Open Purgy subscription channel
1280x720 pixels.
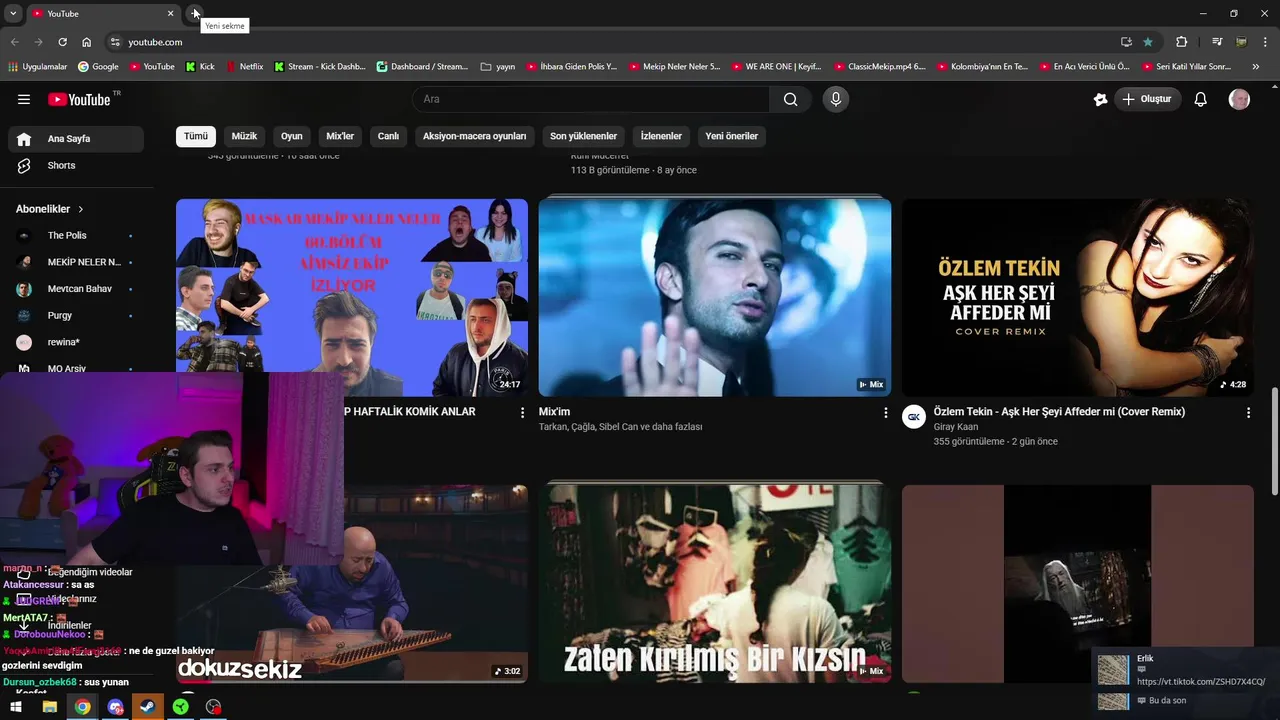(x=76, y=315)
